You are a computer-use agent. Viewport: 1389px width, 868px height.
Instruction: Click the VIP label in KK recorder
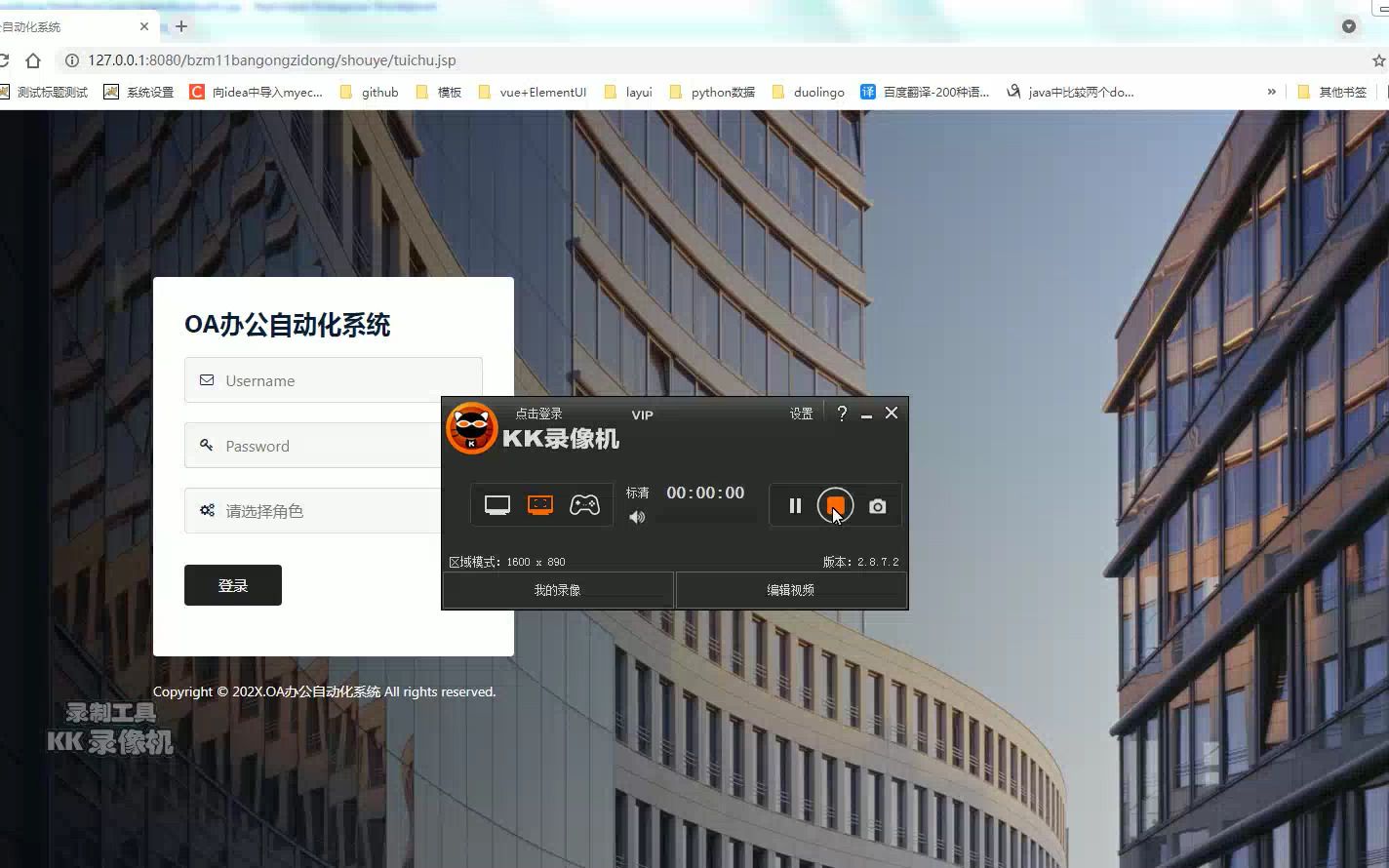click(642, 414)
